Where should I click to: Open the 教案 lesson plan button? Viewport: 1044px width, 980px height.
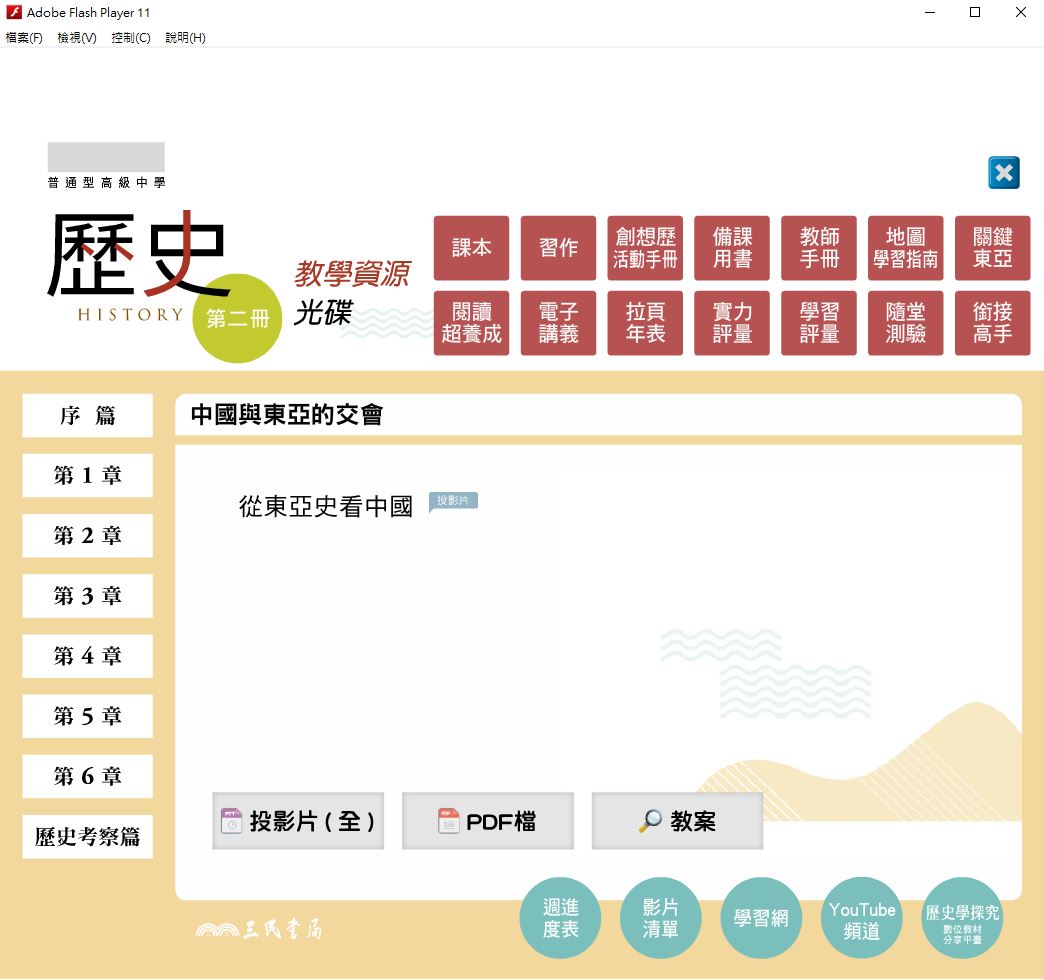click(x=677, y=821)
